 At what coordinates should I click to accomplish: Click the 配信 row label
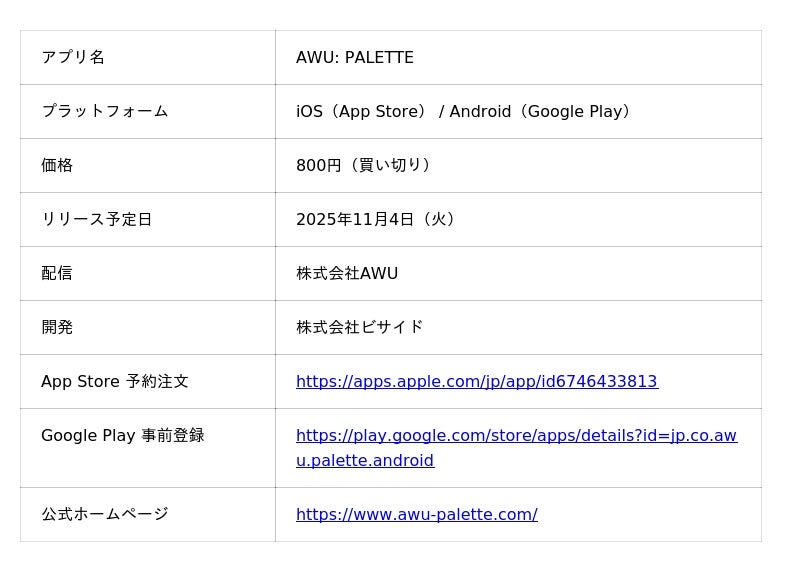(x=57, y=273)
